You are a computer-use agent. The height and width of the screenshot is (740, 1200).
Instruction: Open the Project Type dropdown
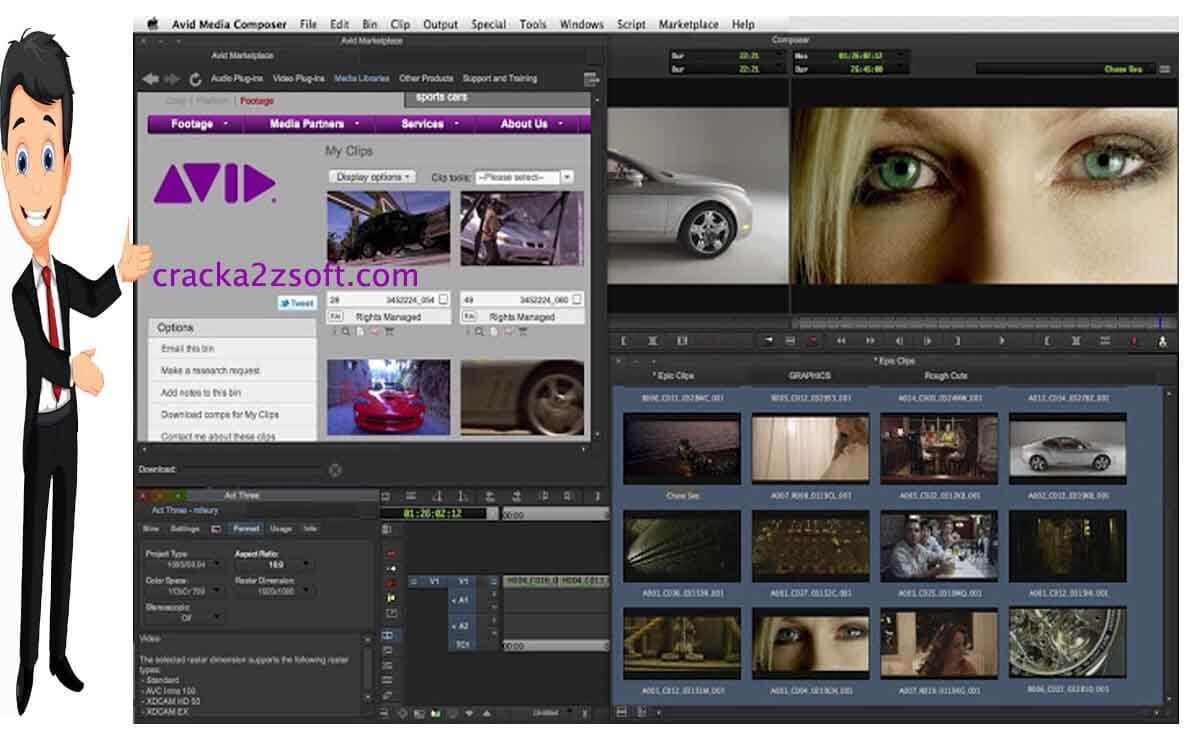point(184,566)
